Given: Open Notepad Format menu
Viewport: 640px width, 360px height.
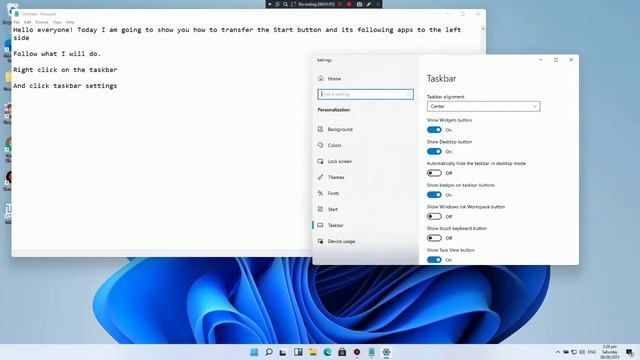Looking at the screenshot, I should coord(42,22).
